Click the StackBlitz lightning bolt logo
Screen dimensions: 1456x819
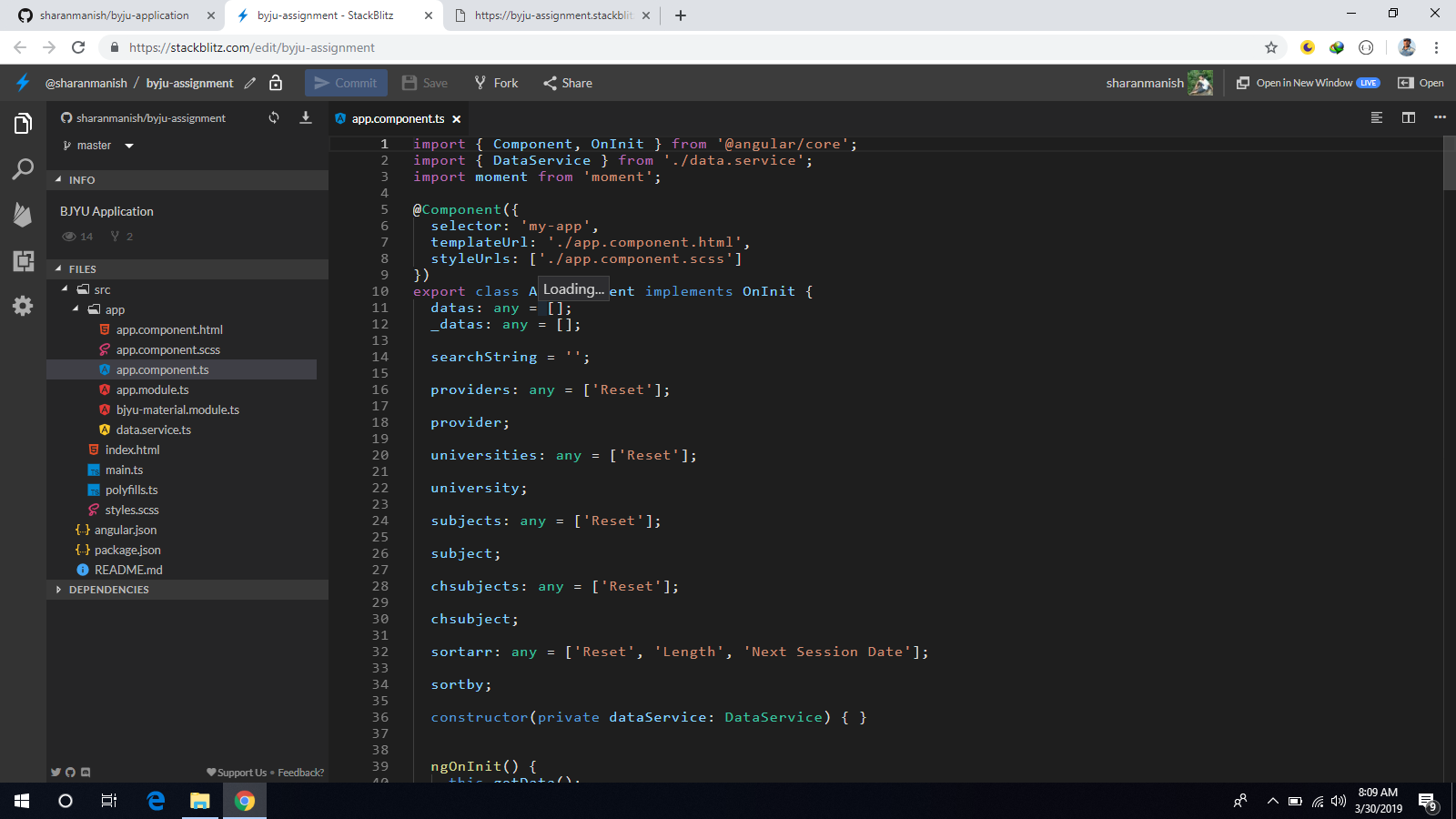point(23,83)
